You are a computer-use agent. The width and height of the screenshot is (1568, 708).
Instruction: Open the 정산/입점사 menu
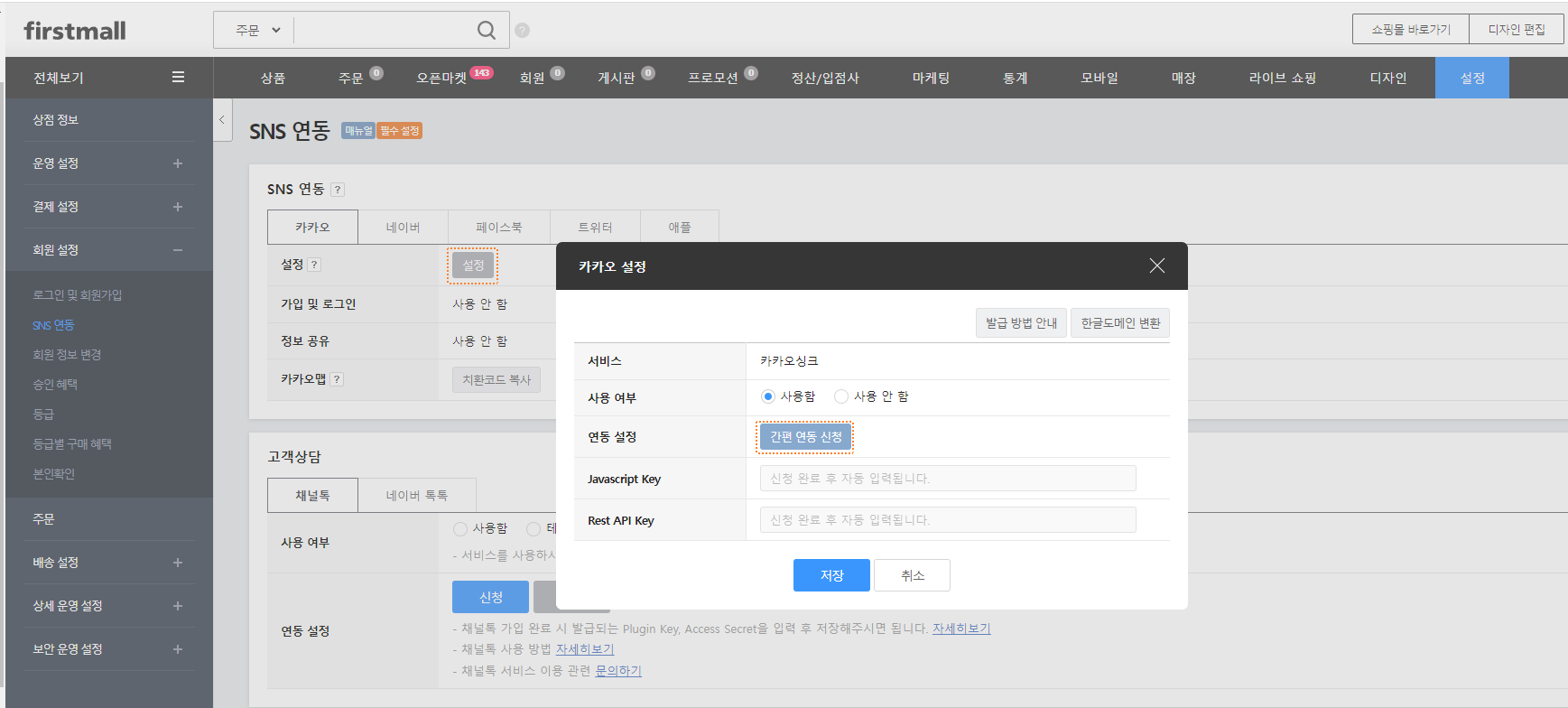(825, 79)
